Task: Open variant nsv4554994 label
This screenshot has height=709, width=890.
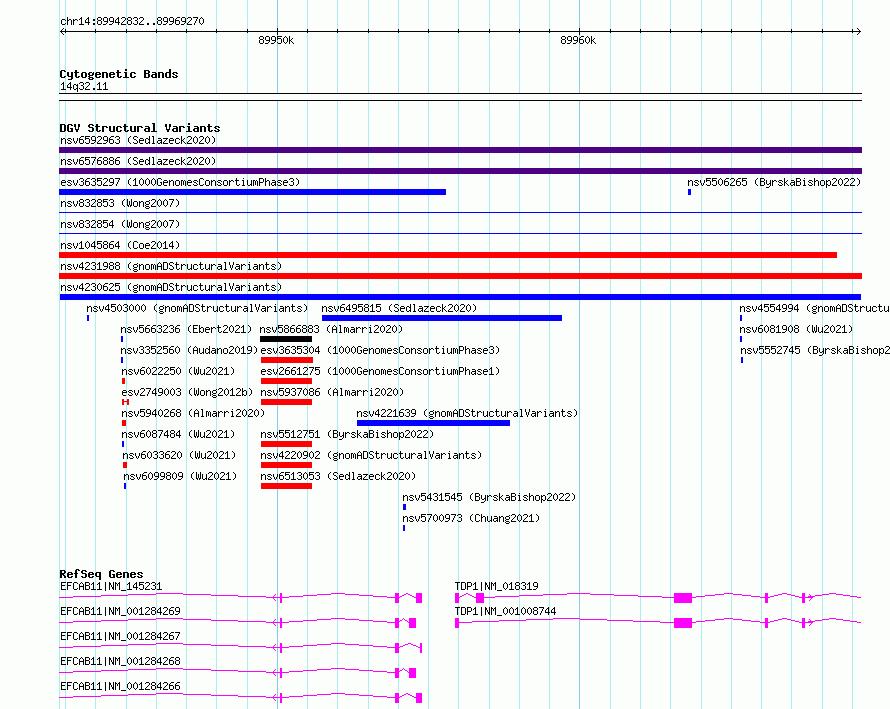Action: pyautogui.click(x=815, y=308)
